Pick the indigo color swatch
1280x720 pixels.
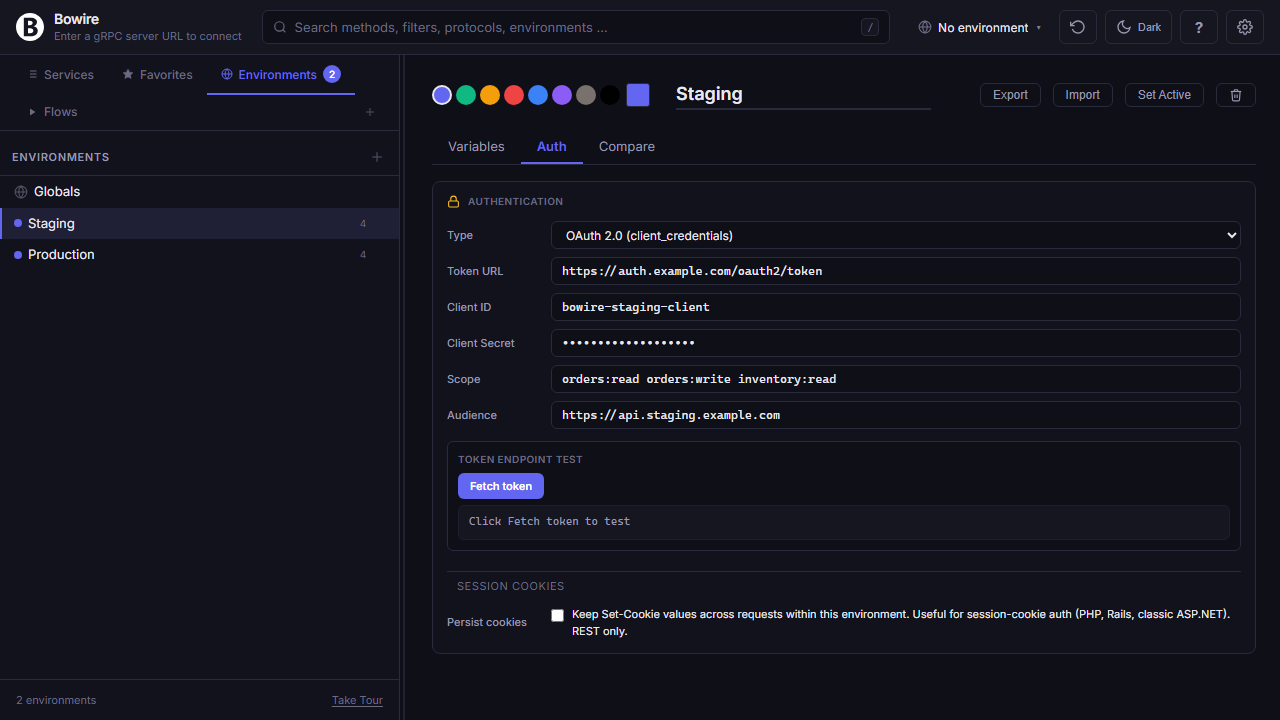pyautogui.click(x=442, y=95)
